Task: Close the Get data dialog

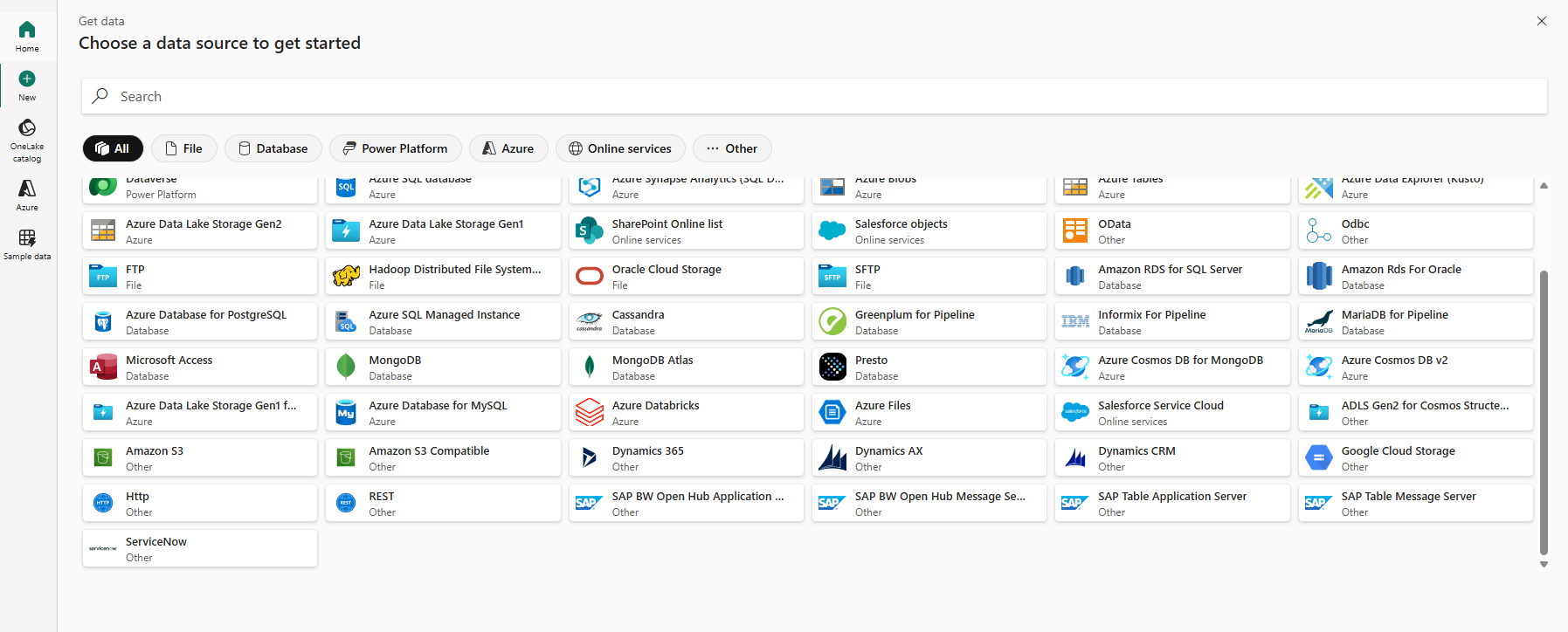Action: point(1542,21)
